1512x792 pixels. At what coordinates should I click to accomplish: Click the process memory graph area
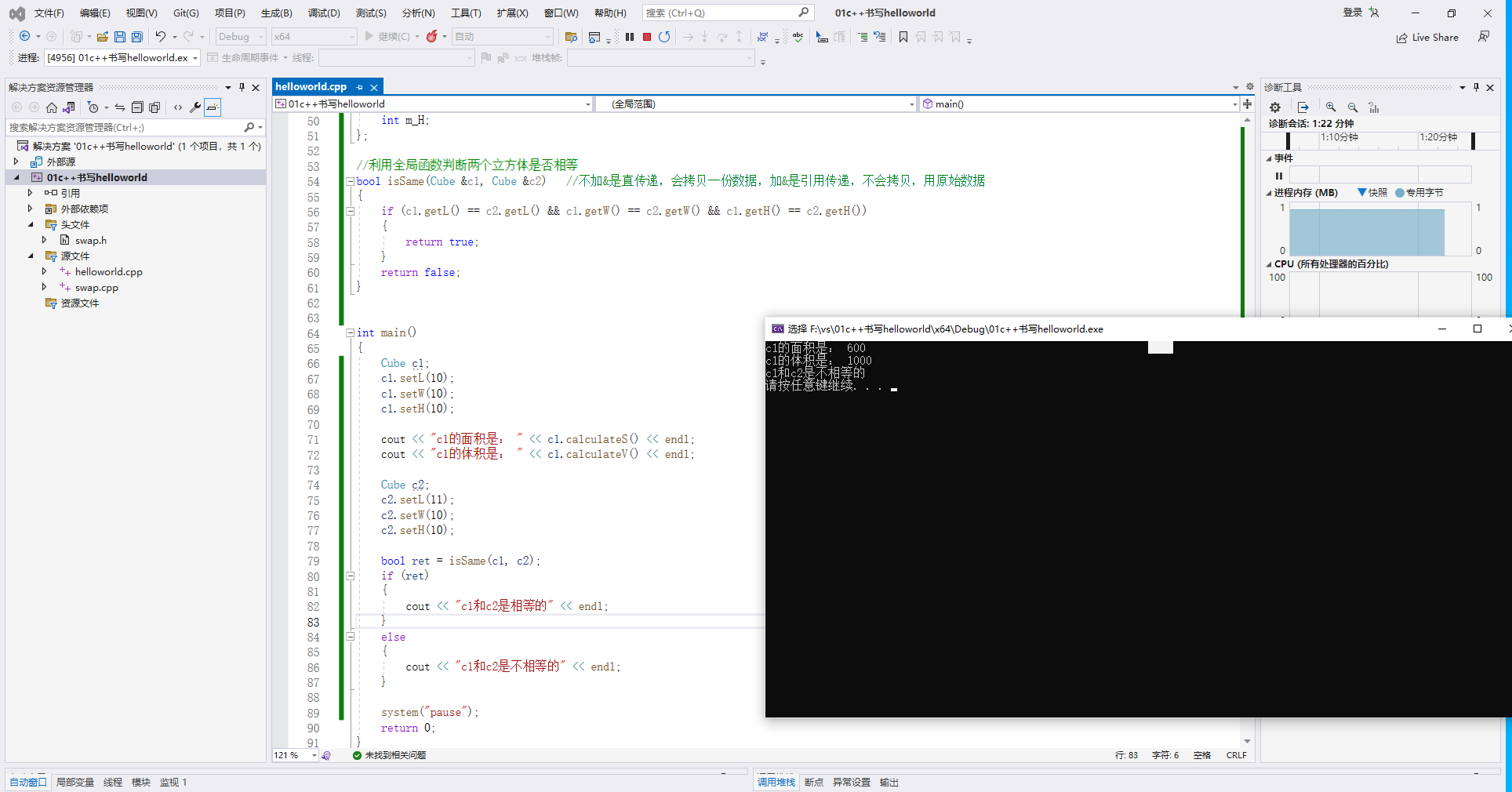point(1379,229)
